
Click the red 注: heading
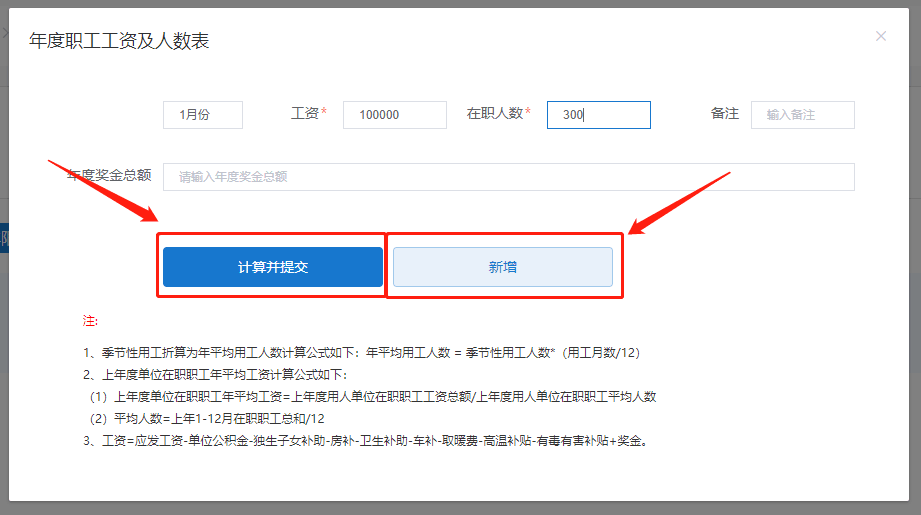90,321
